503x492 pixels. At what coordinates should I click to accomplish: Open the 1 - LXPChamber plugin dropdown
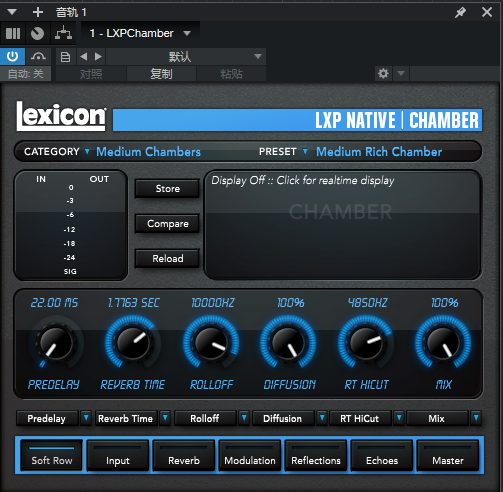pos(140,33)
